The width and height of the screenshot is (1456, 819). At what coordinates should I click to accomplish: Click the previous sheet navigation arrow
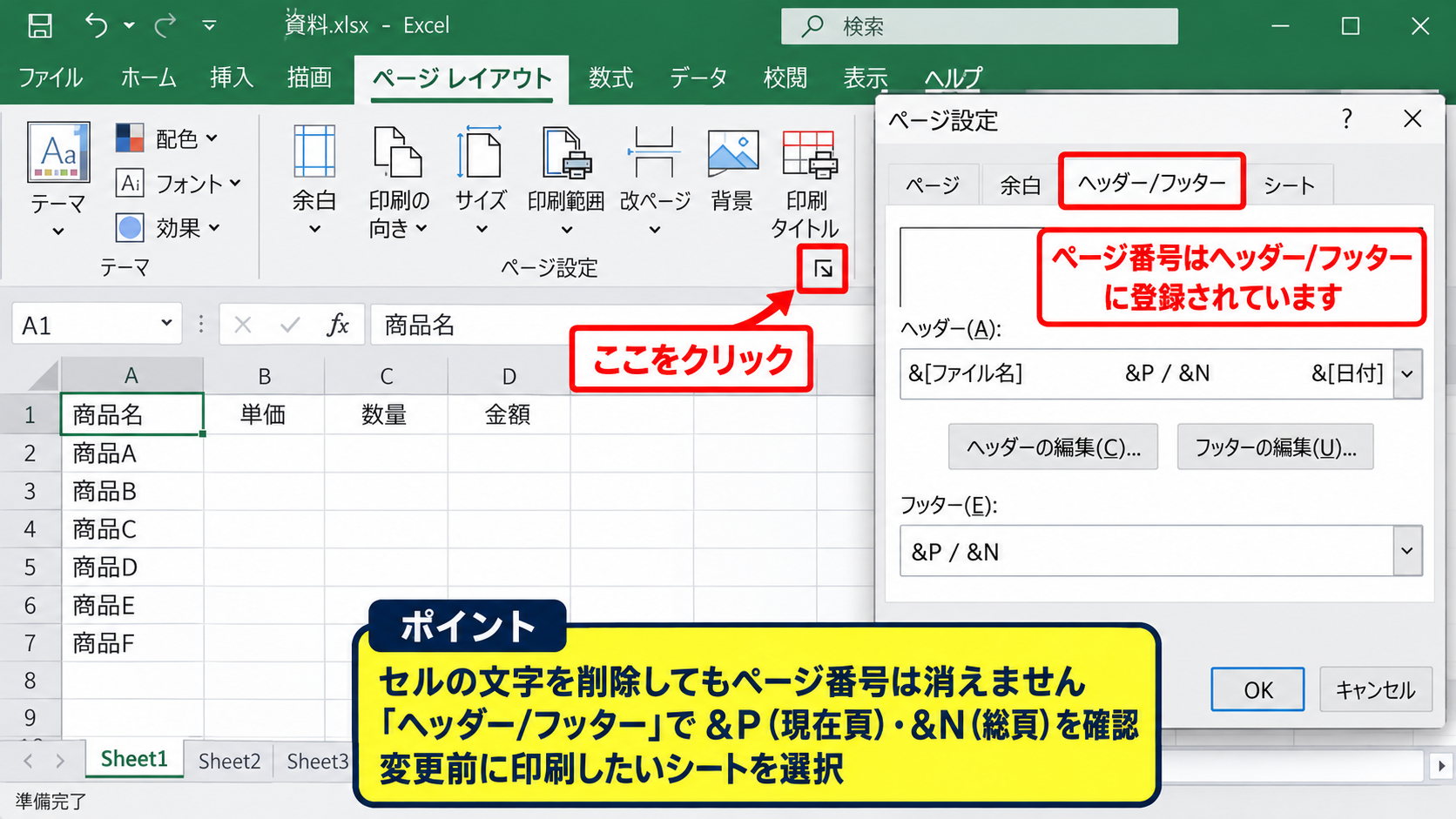pos(28,762)
